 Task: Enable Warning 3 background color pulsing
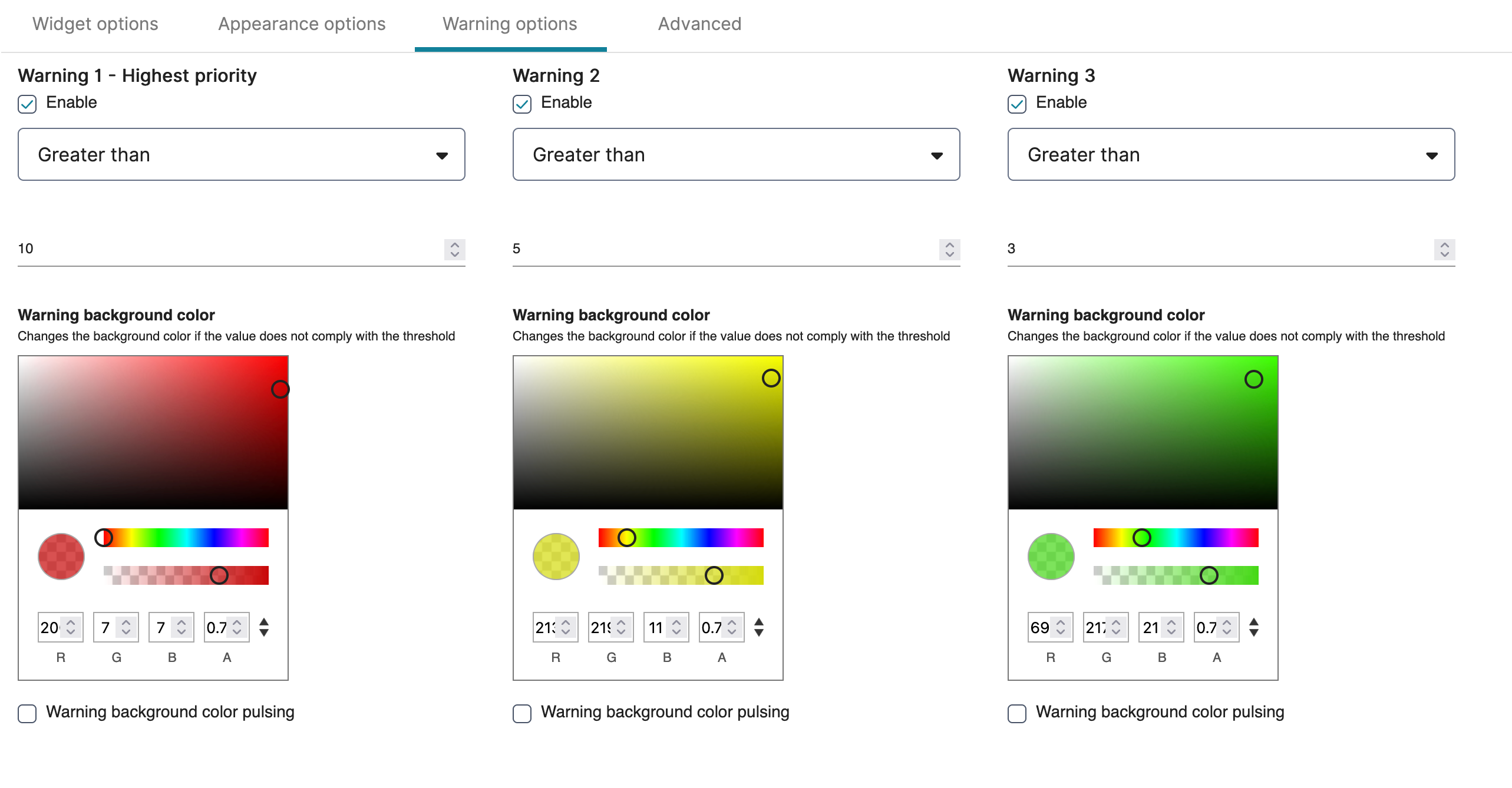(1017, 713)
